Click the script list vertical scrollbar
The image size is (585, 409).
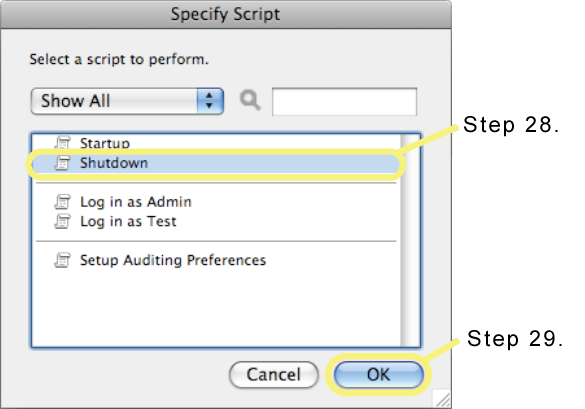[x=410, y=240]
